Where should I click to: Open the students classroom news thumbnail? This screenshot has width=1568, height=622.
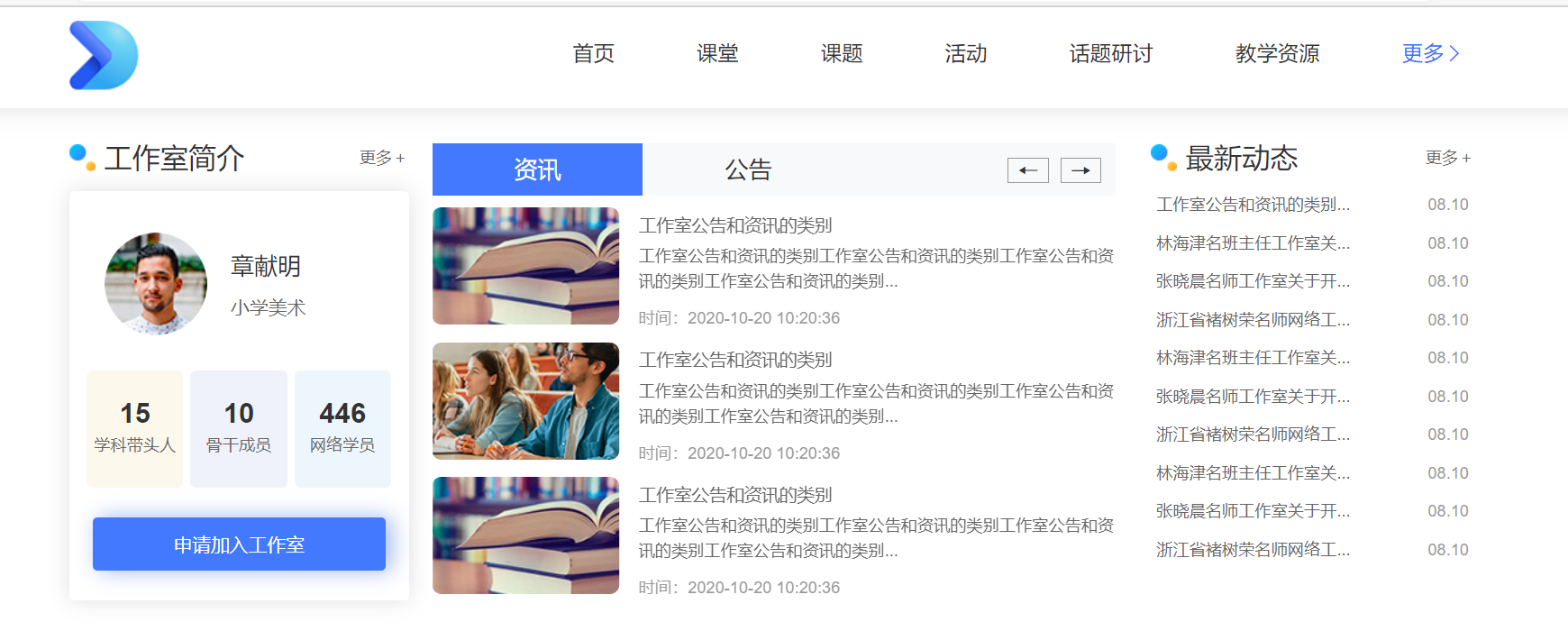[525, 401]
